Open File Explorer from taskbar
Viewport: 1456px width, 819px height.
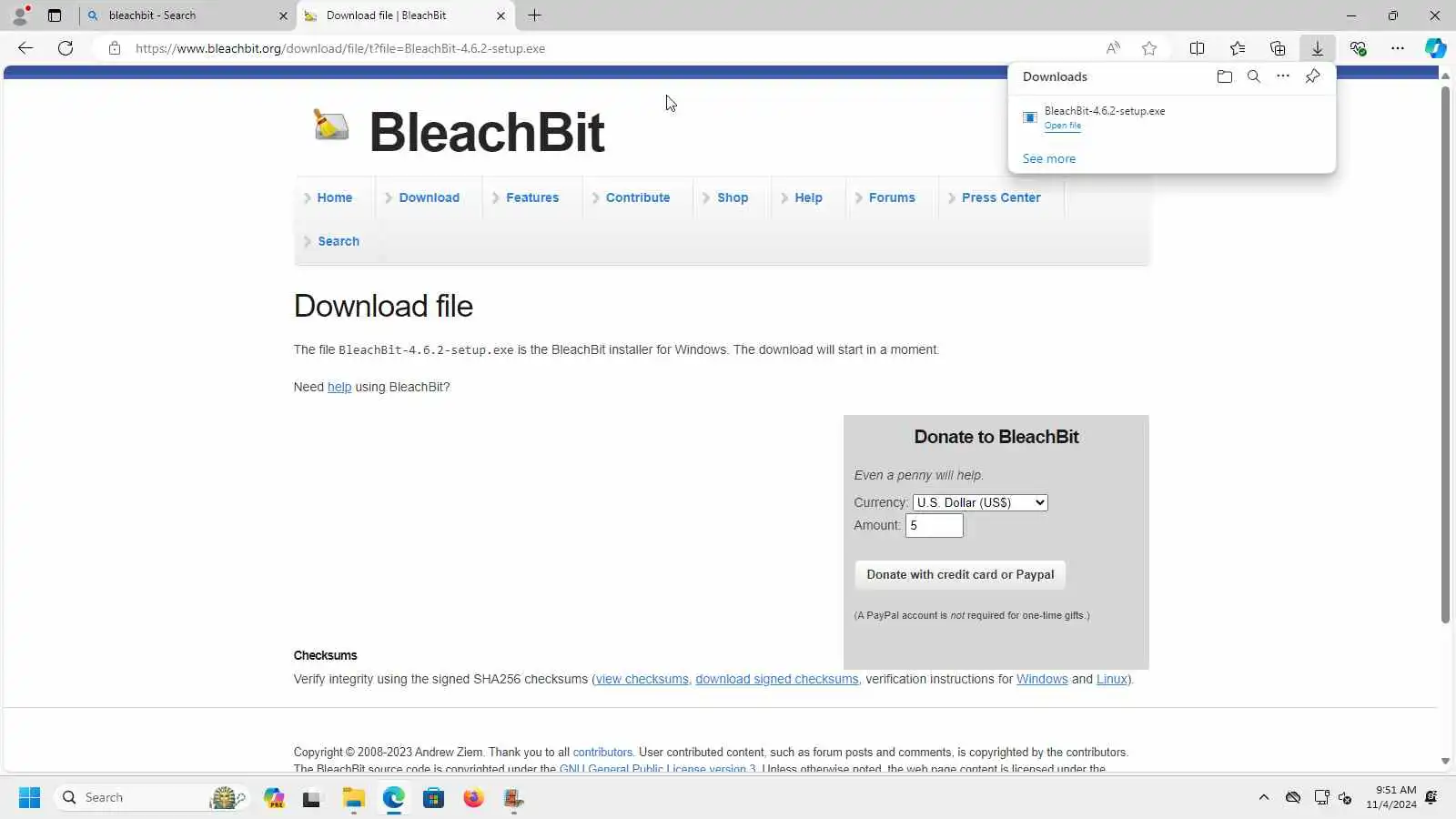pyautogui.click(x=353, y=798)
